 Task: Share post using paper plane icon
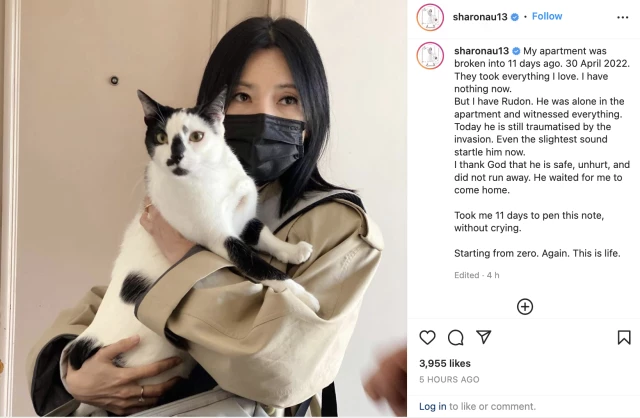coord(484,337)
